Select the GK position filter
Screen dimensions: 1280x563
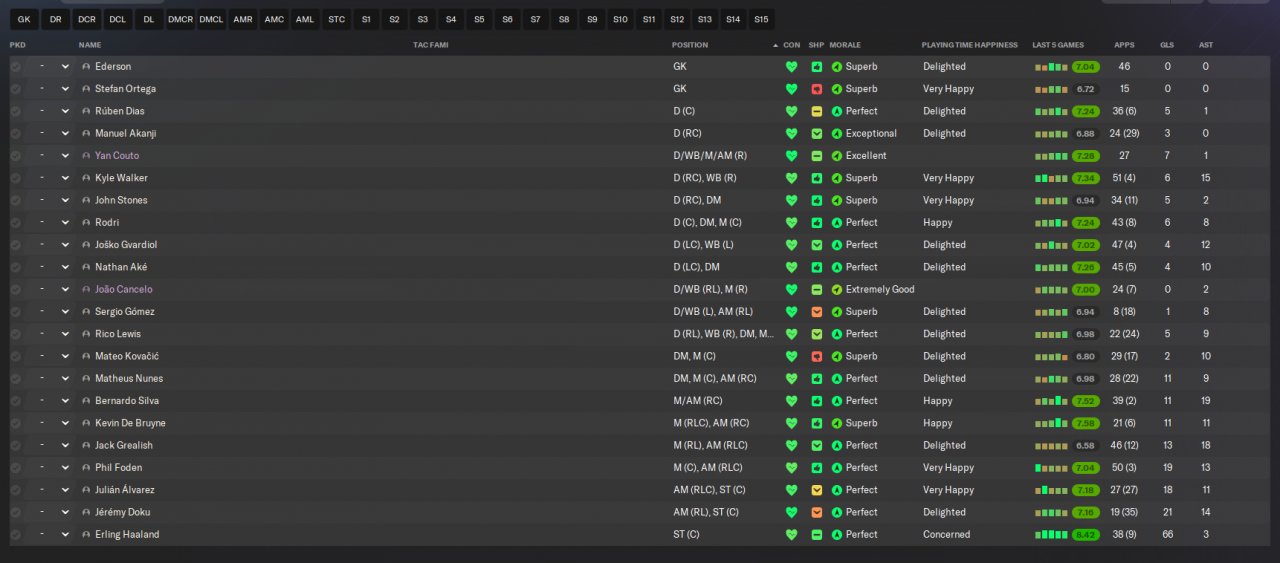(25, 19)
